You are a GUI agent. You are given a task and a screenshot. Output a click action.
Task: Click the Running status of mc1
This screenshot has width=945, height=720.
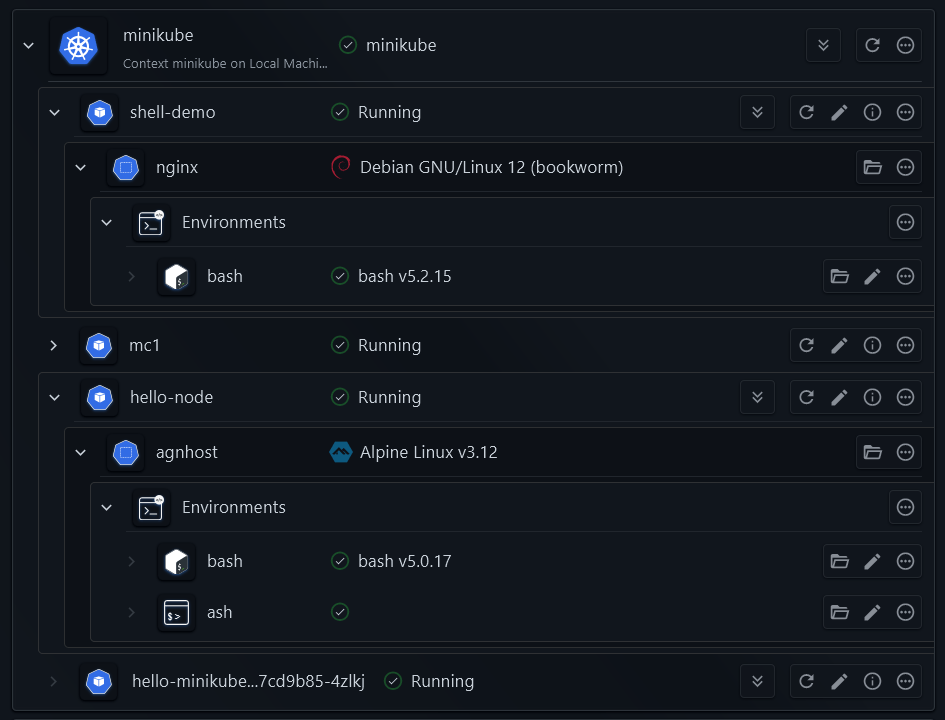389,345
